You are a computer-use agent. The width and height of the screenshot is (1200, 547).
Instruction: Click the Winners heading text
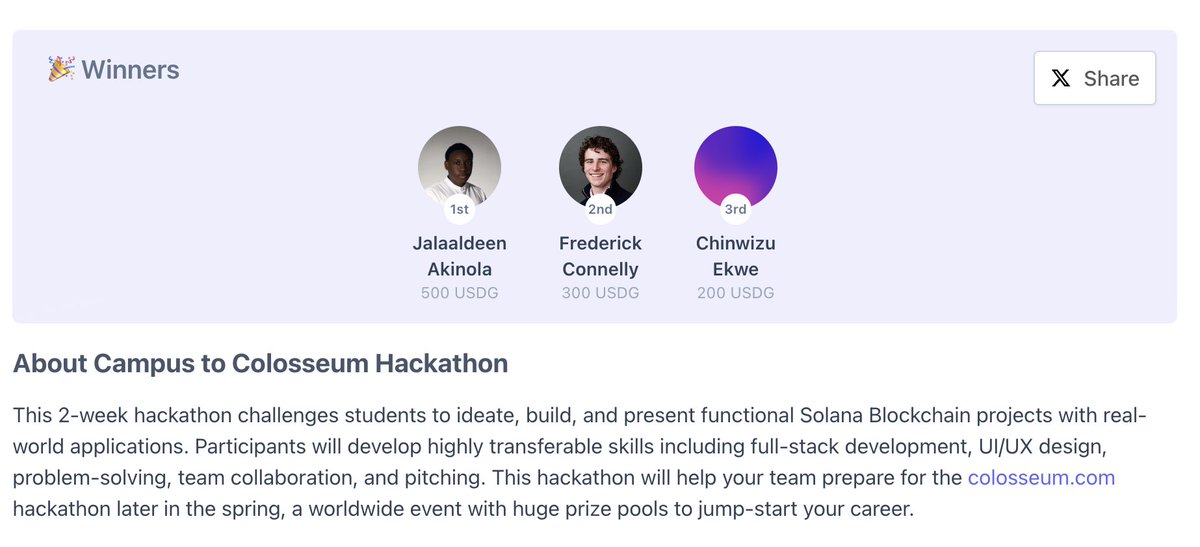pos(130,70)
